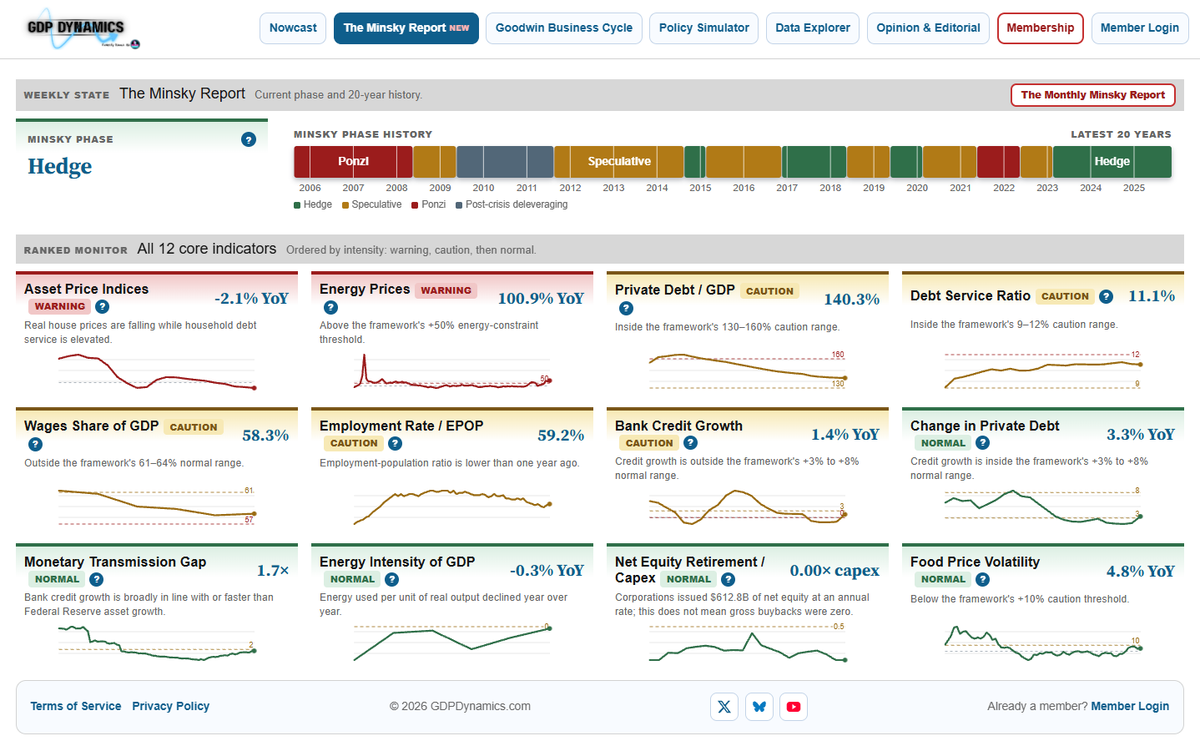Image resolution: width=1200 pixels, height=746 pixels.
Task: Click NORMAL badge on Food Price Volatility
Action: tap(943, 579)
